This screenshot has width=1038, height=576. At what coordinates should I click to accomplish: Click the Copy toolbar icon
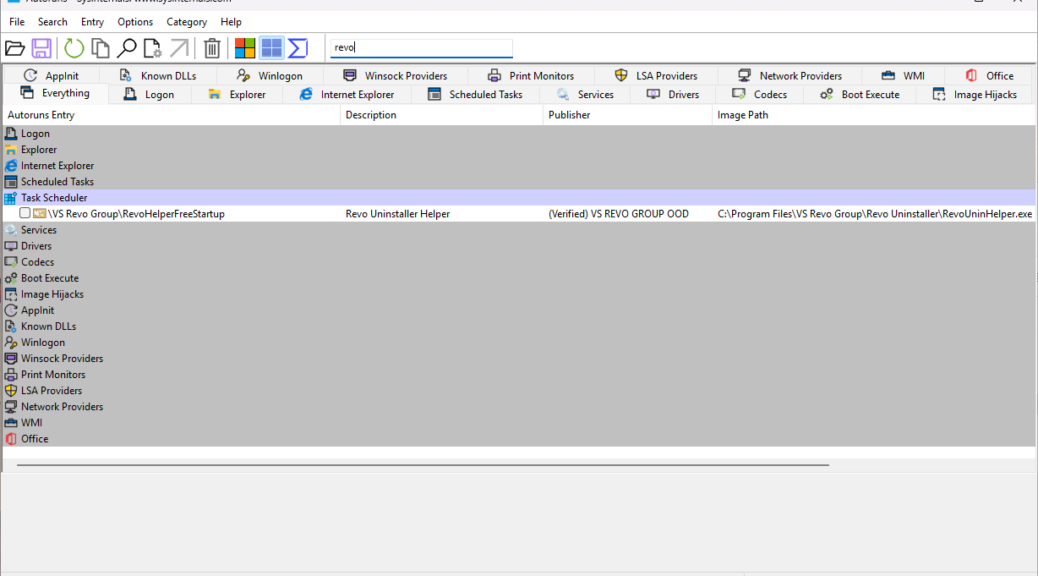100,48
